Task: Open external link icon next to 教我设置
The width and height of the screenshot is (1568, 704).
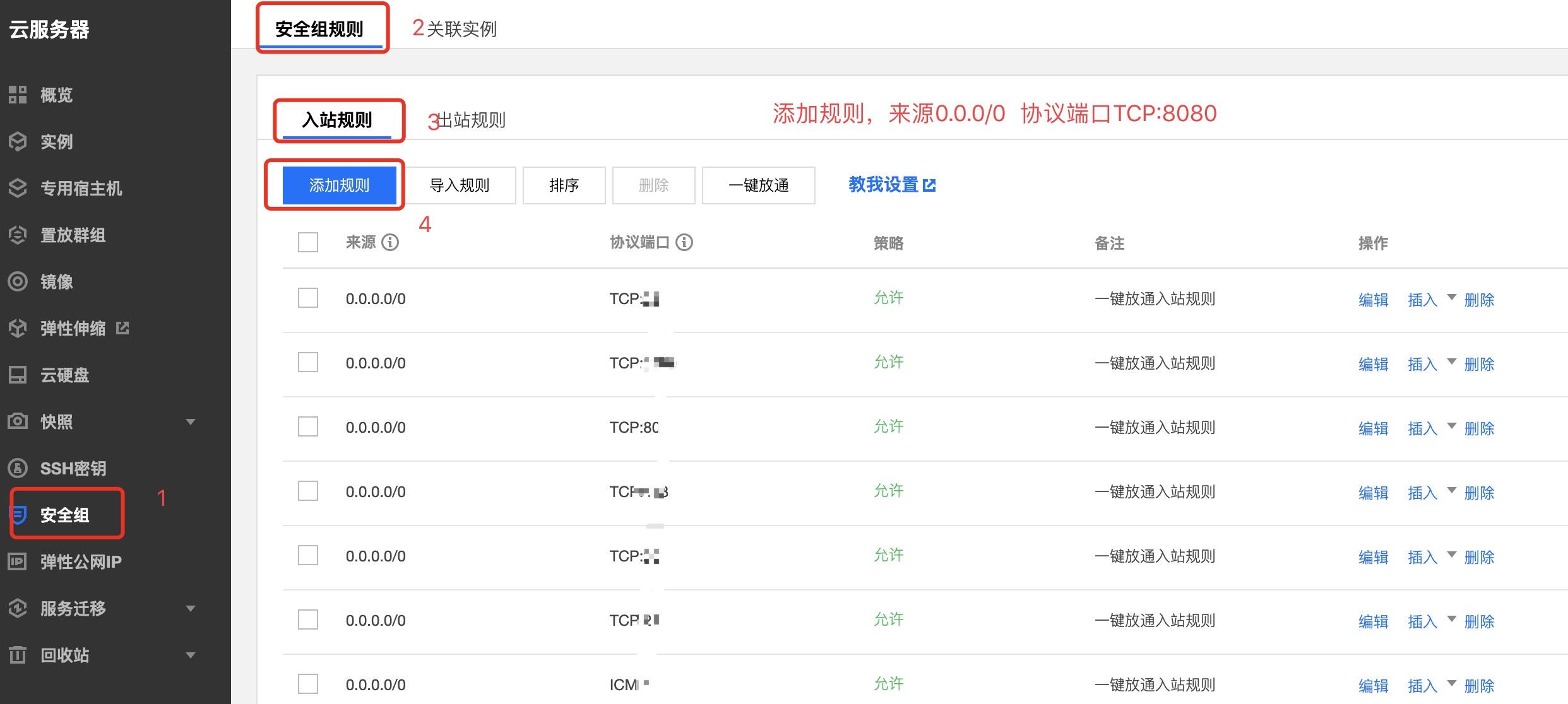Action: pyautogui.click(x=929, y=185)
